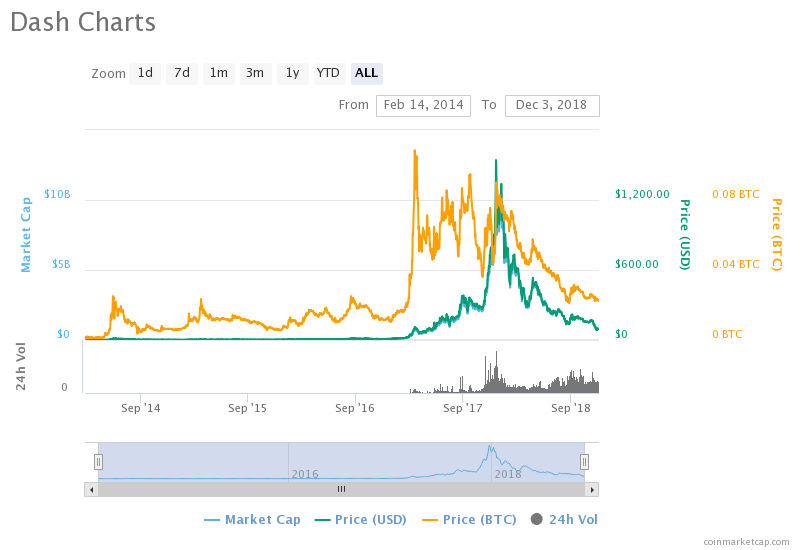Select the 7d zoom range
Screen dimensions: 800x550
click(x=181, y=73)
